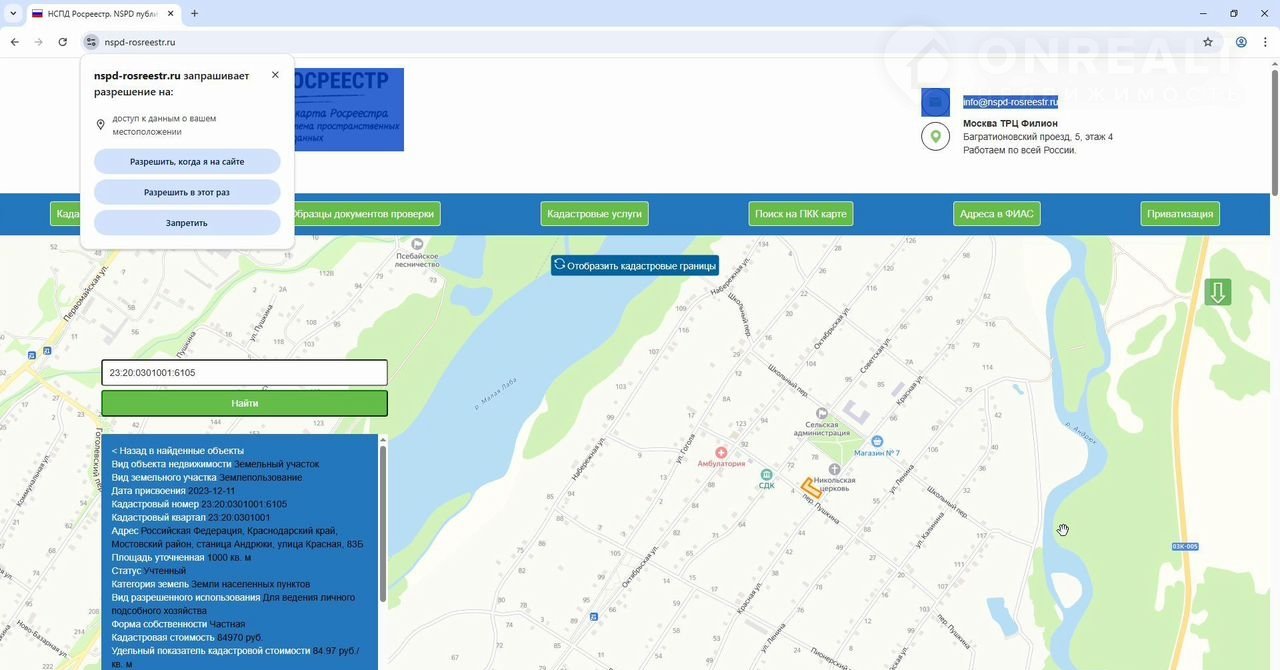1280x670 pixels.
Task: Click the Псебайское лесничество map marker
Action: click(x=417, y=244)
